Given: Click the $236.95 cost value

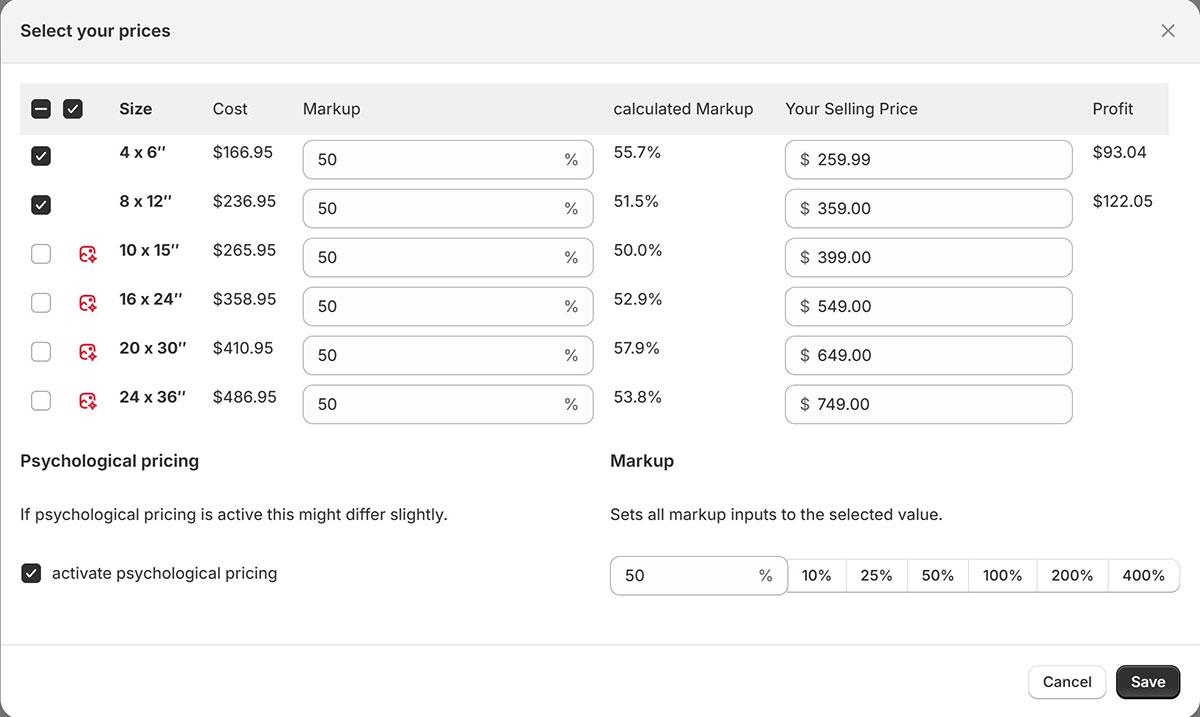Looking at the screenshot, I should click(245, 202).
